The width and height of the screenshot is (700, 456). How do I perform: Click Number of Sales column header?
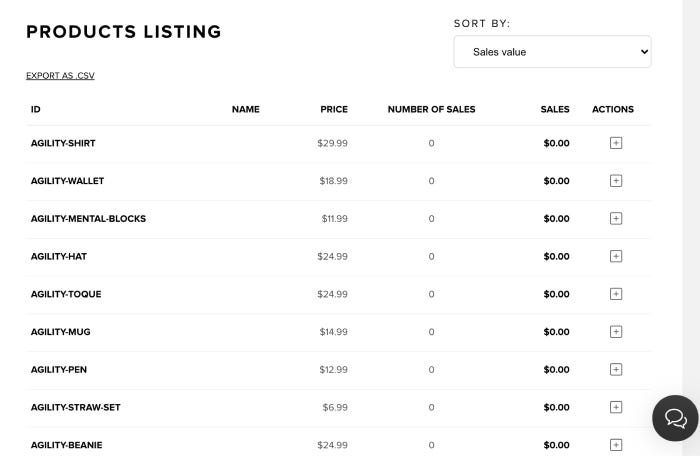click(431, 109)
